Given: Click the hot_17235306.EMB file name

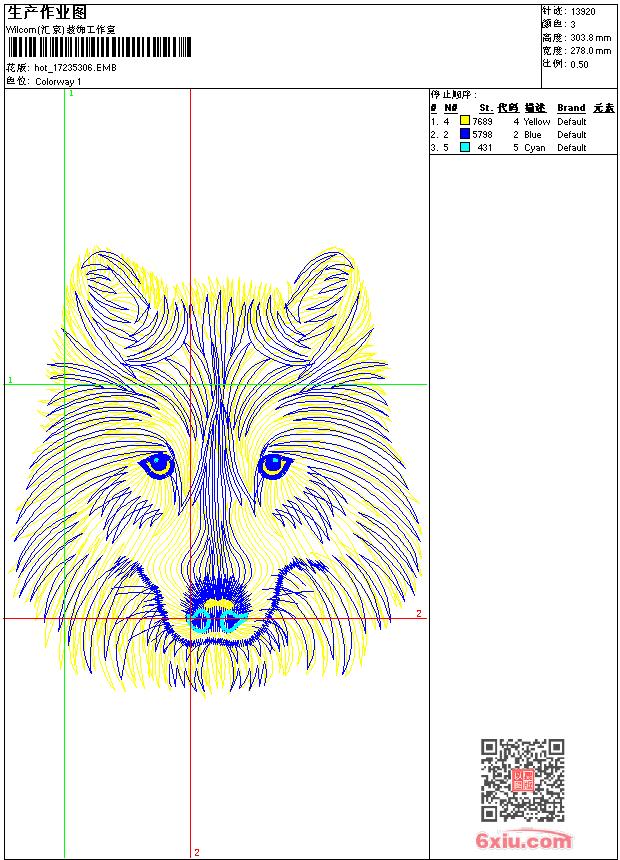Looking at the screenshot, I should tap(75, 68).
